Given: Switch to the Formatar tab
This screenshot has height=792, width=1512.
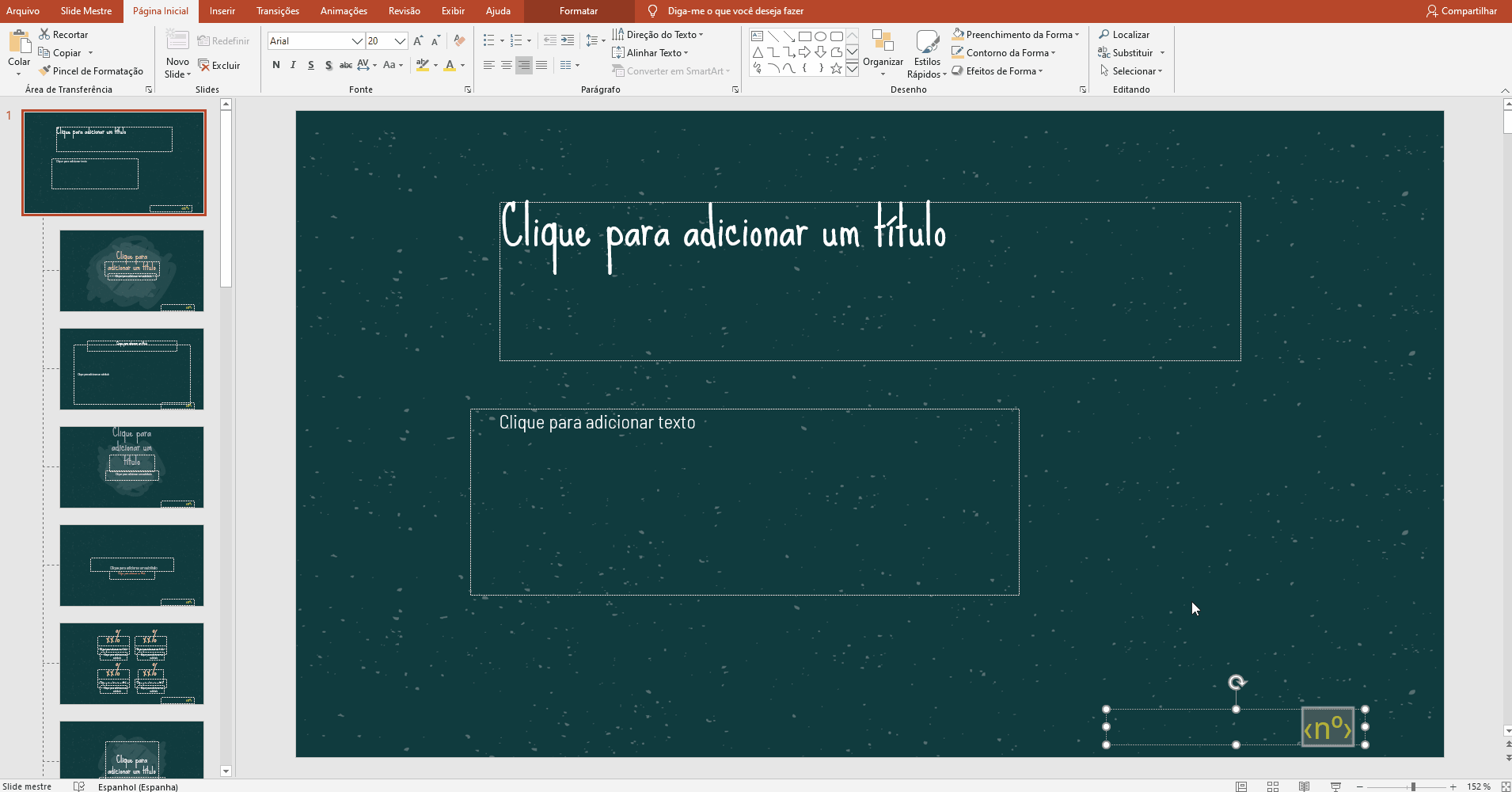Looking at the screenshot, I should pos(579,11).
